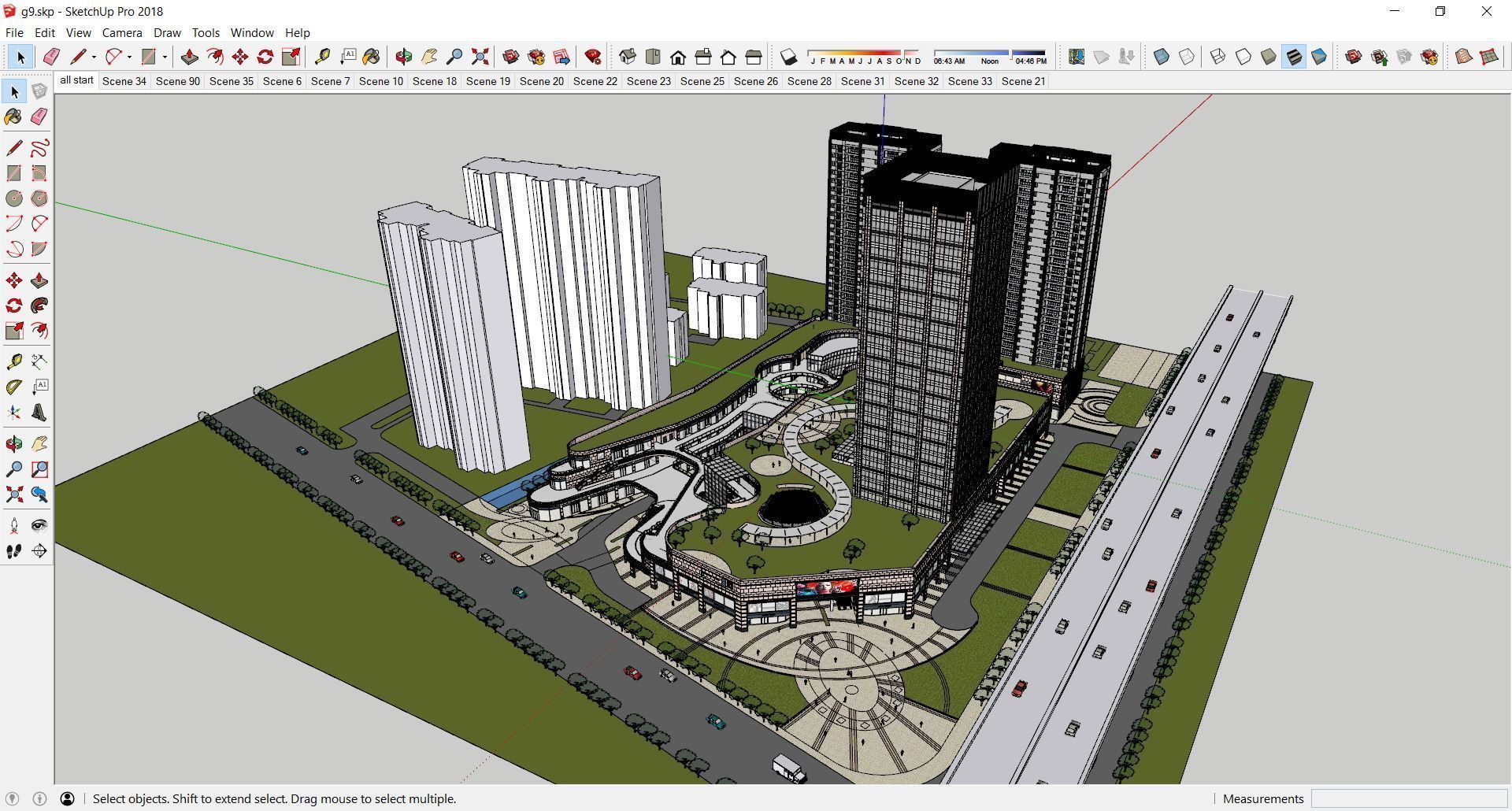
Task: Open the shape tool dropdown arrow
Action: [165, 57]
